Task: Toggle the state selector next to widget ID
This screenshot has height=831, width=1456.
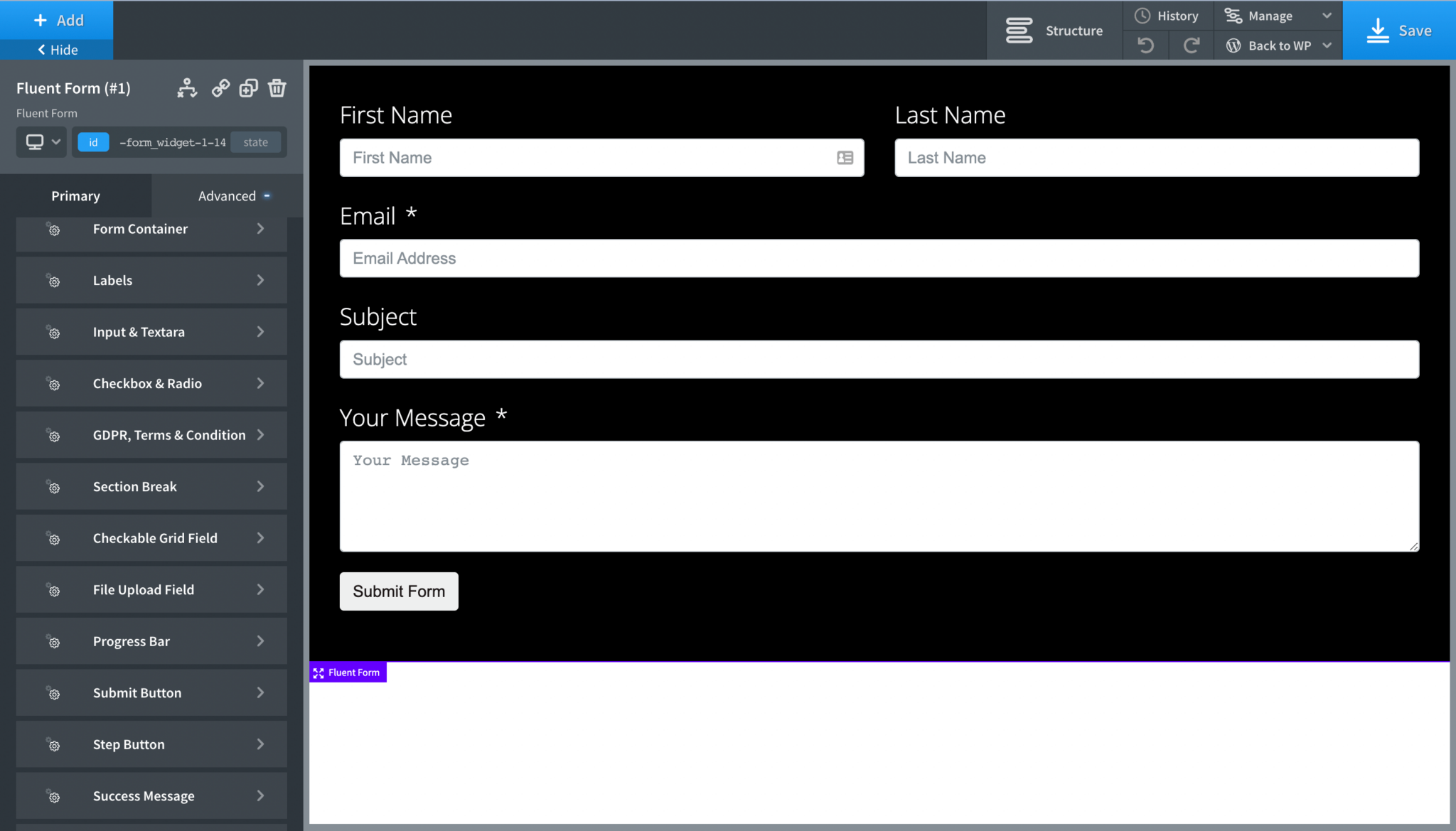Action: point(256,142)
